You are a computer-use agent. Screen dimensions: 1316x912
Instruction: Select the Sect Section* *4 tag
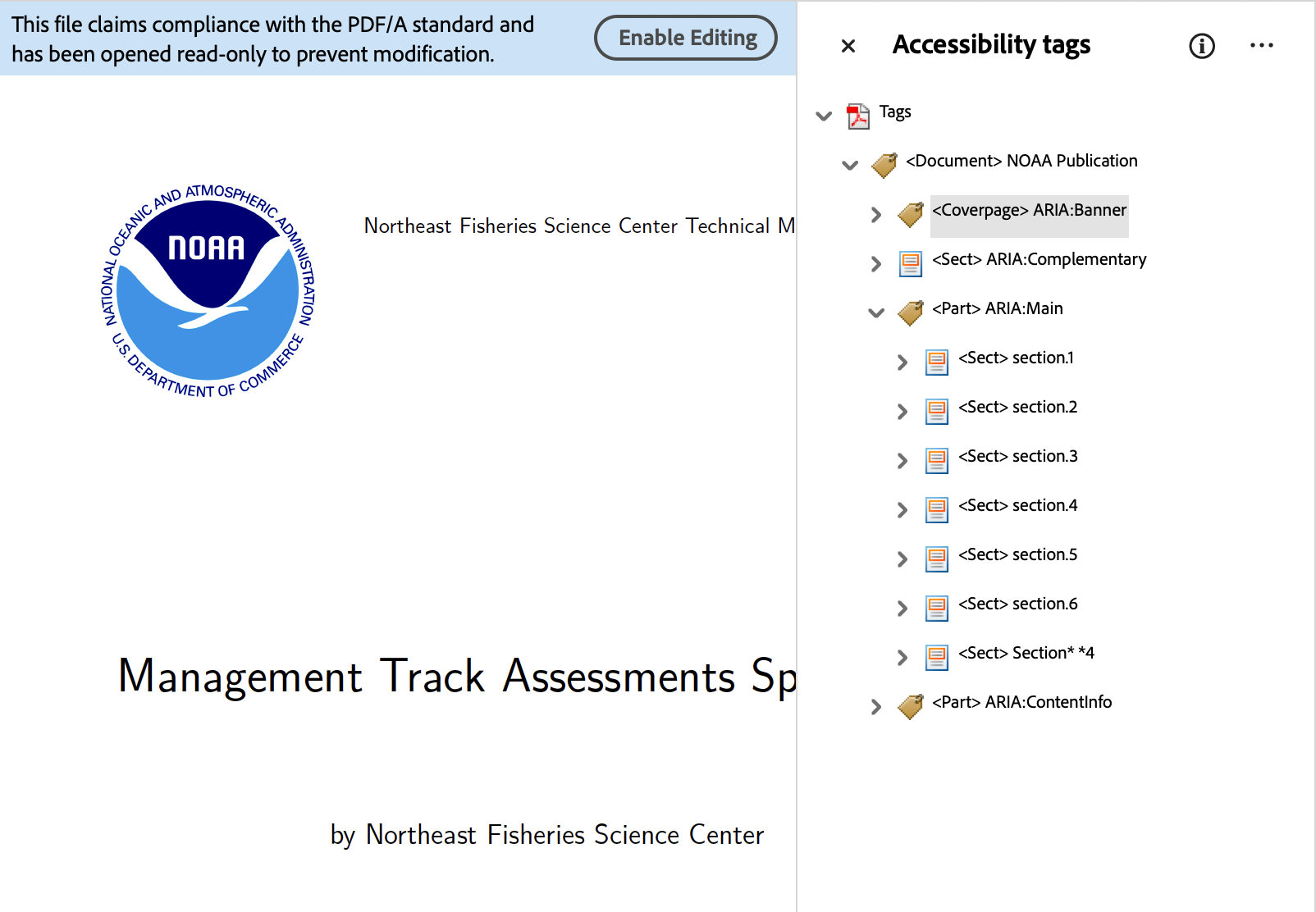click(1026, 654)
